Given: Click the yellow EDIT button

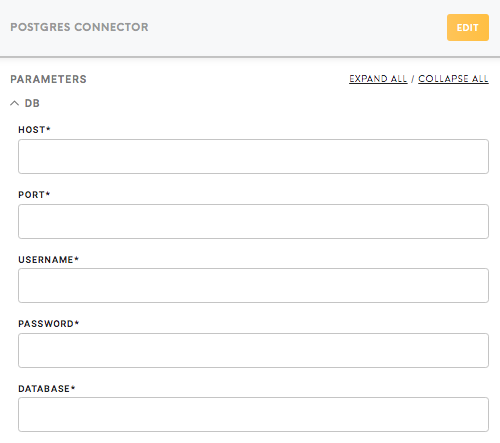Looking at the screenshot, I should coord(468,27).
